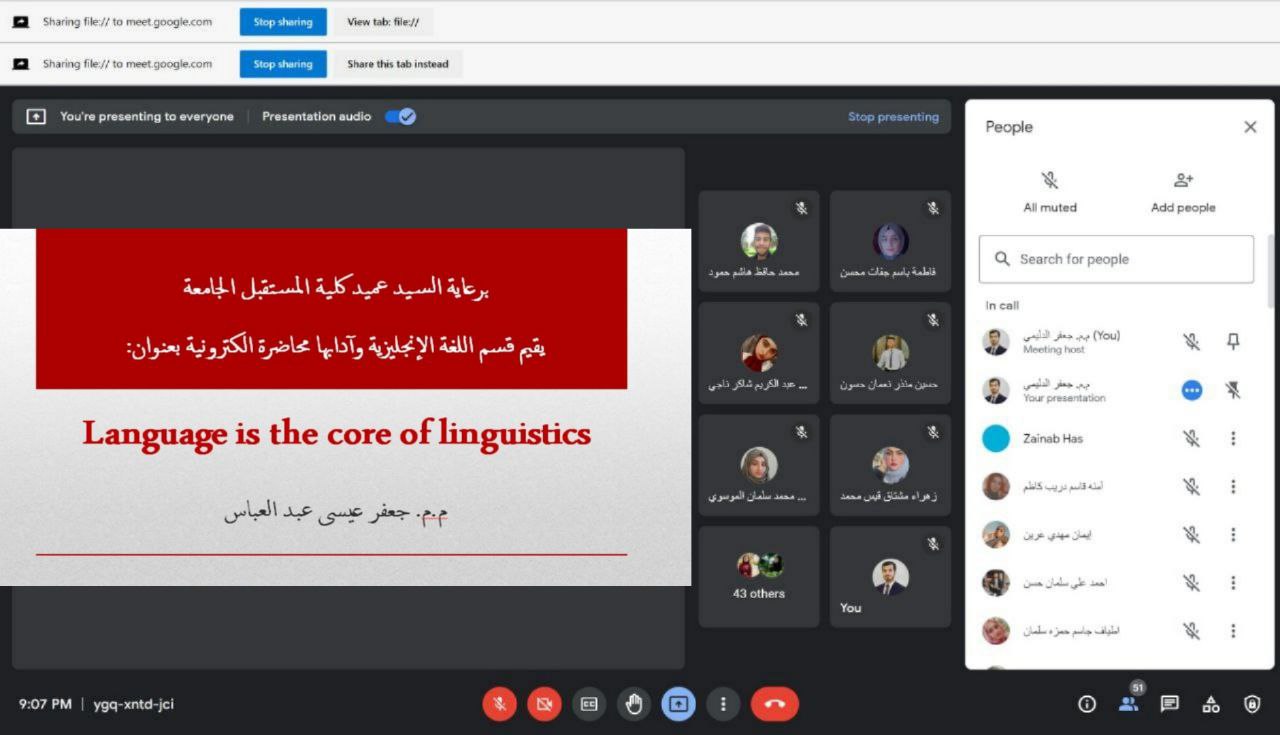Click the 9:07 PM clock text
The height and width of the screenshot is (735, 1280).
tap(45, 704)
